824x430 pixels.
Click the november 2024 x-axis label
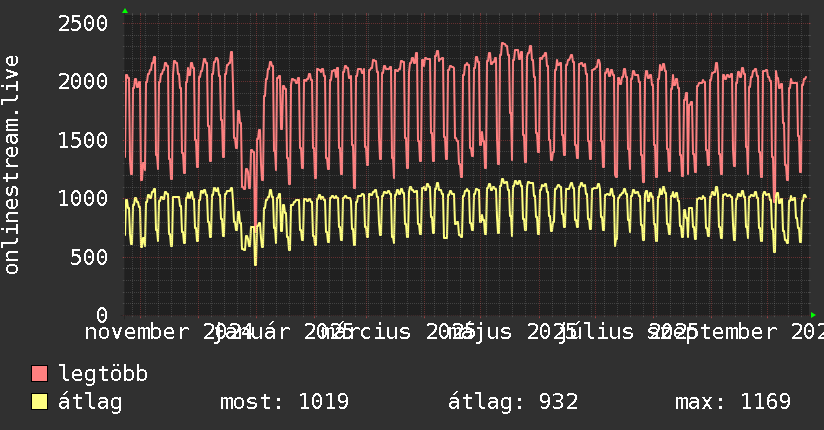(x=169, y=332)
